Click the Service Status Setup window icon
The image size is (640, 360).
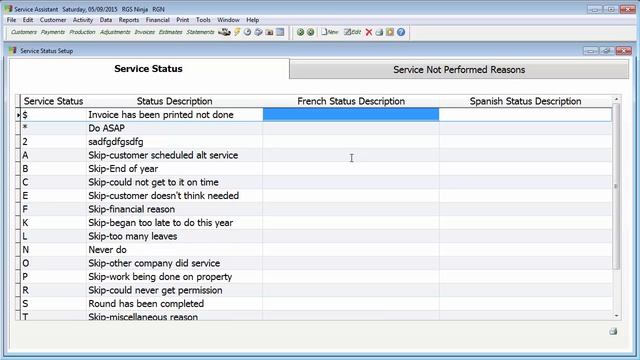[x=13, y=51]
